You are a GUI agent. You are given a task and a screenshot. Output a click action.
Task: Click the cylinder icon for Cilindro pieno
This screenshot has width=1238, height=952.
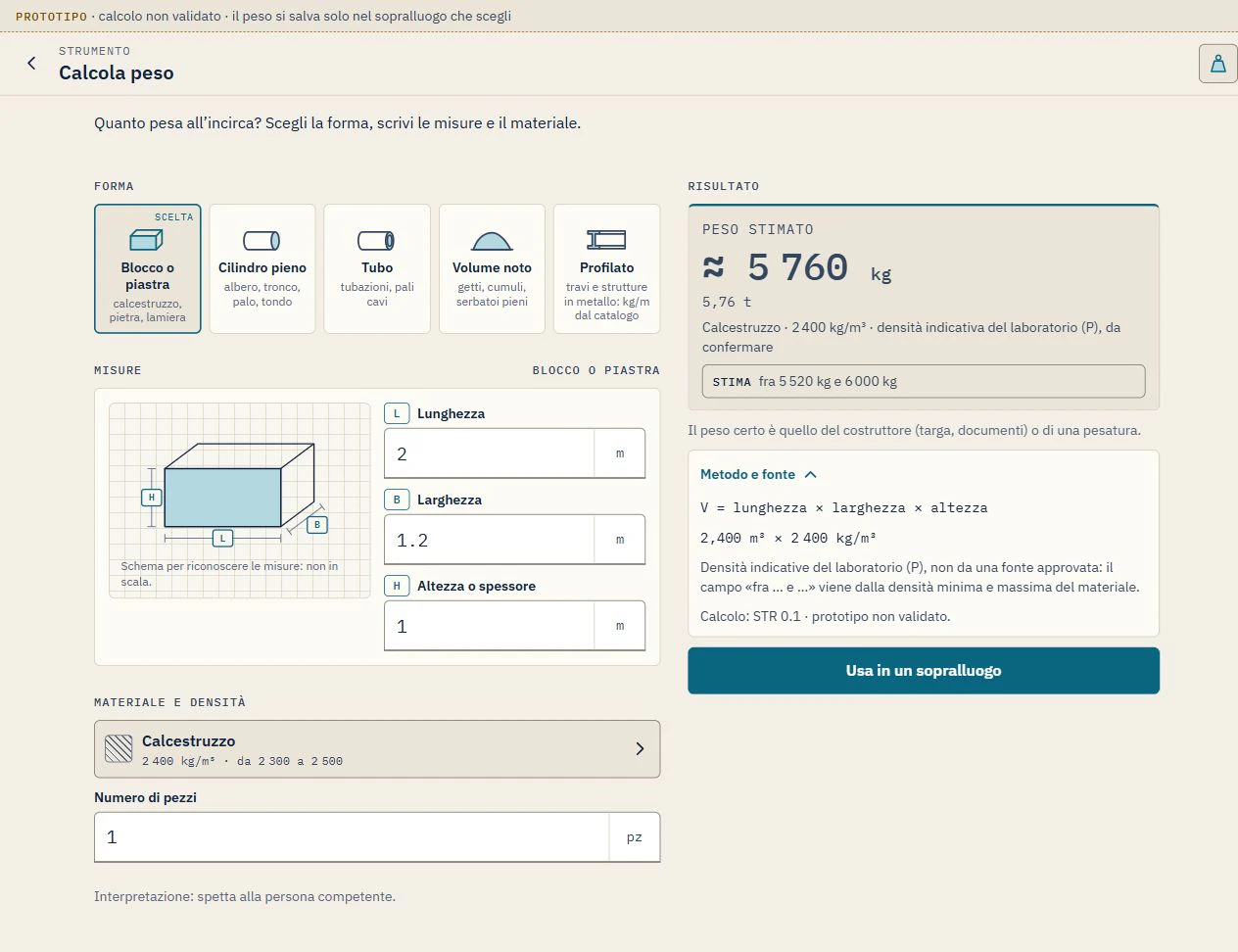pos(262,240)
